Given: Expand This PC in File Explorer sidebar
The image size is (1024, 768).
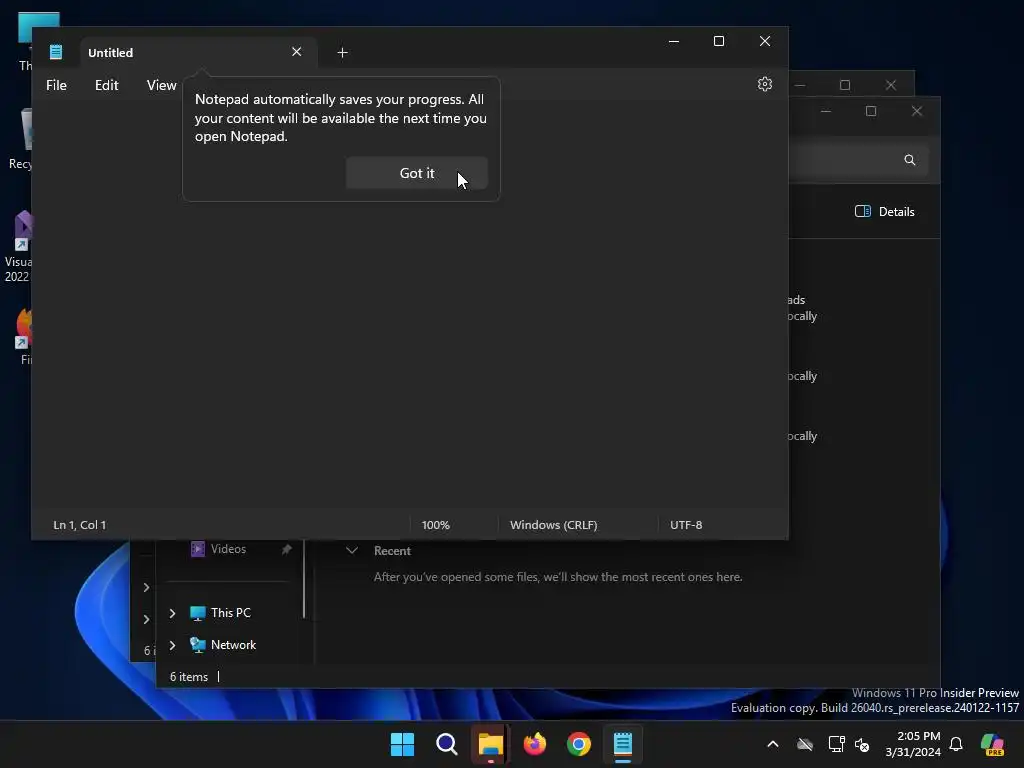Looking at the screenshot, I should click(172, 613).
